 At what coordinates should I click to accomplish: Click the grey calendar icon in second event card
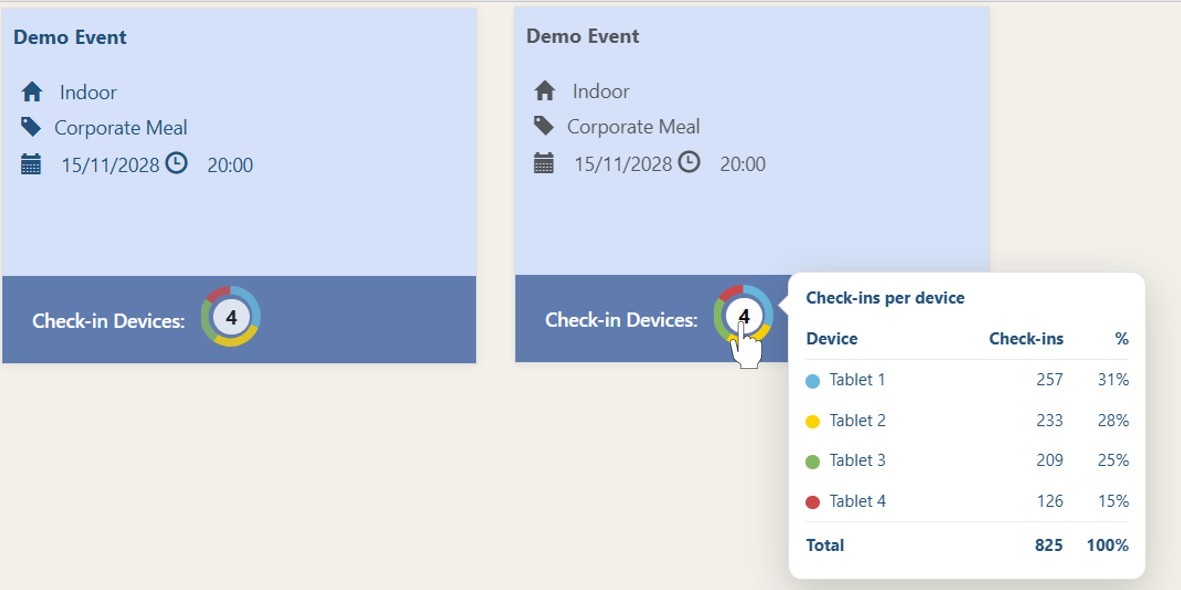(544, 164)
